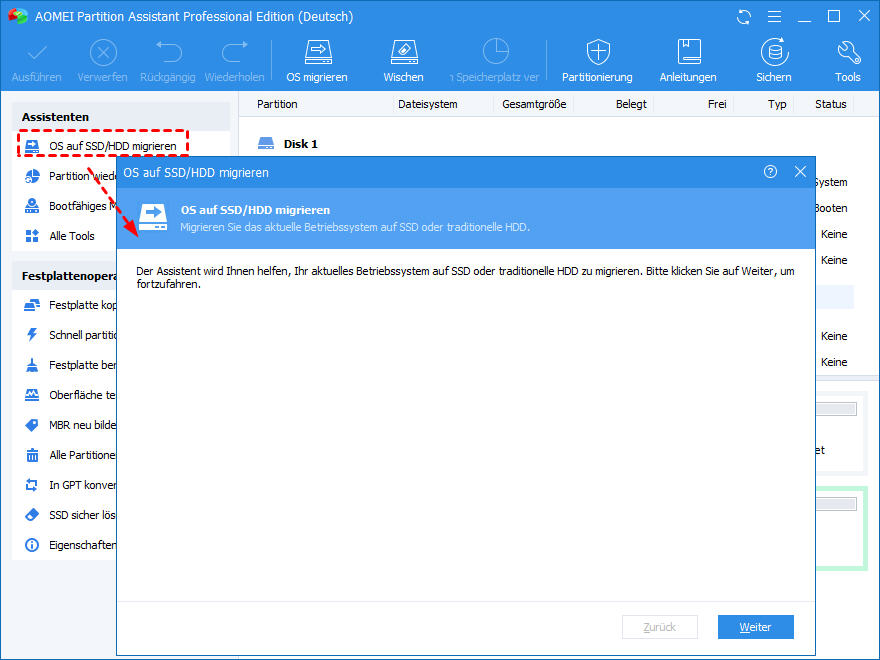Select In GPT konvertieren in the sidebar
This screenshot has width=880, height=660.
click(x=70, y=485)
